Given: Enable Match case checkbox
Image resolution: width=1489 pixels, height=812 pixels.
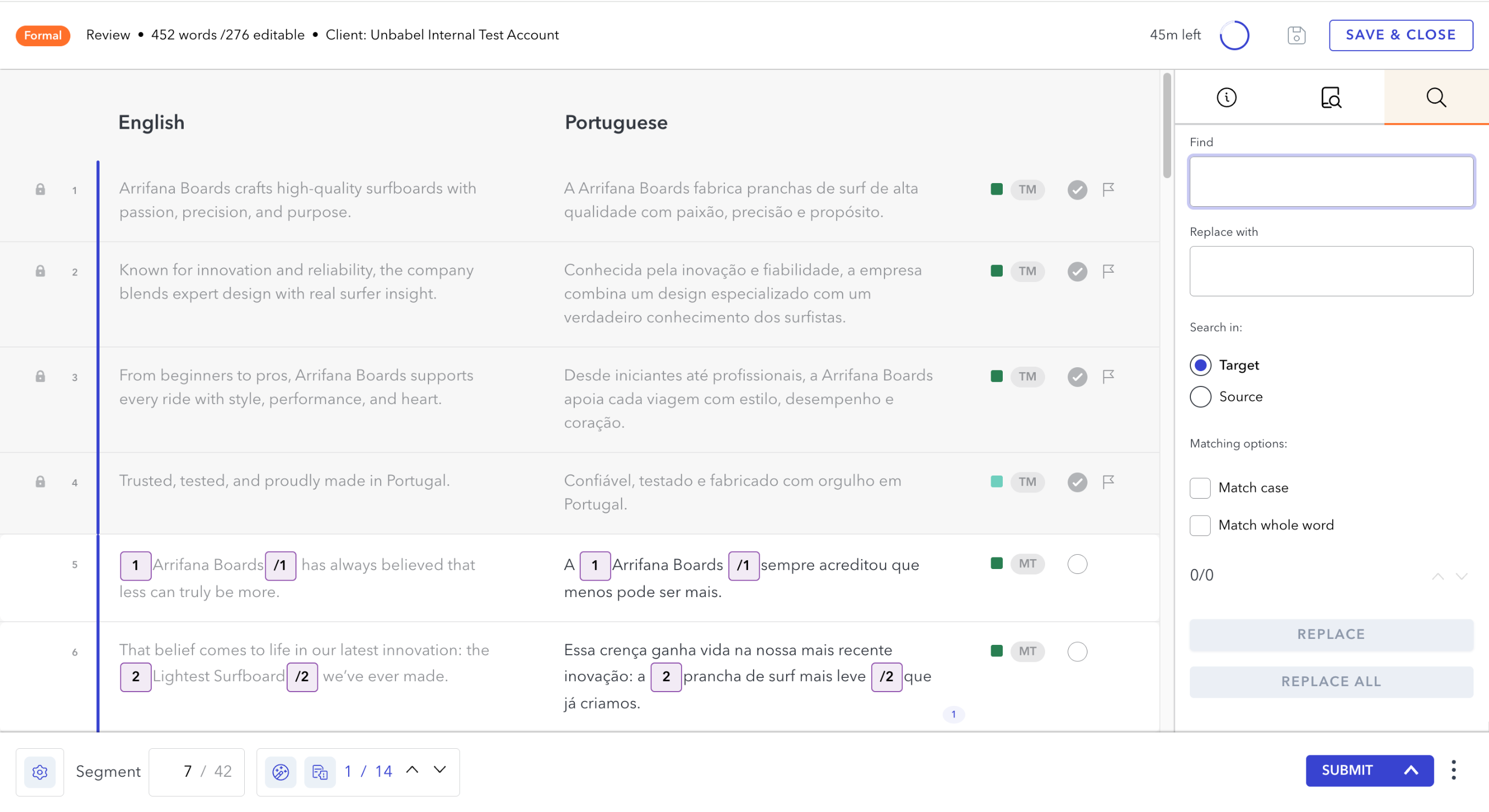Looking at the screenshot, I should (1200, 488).
